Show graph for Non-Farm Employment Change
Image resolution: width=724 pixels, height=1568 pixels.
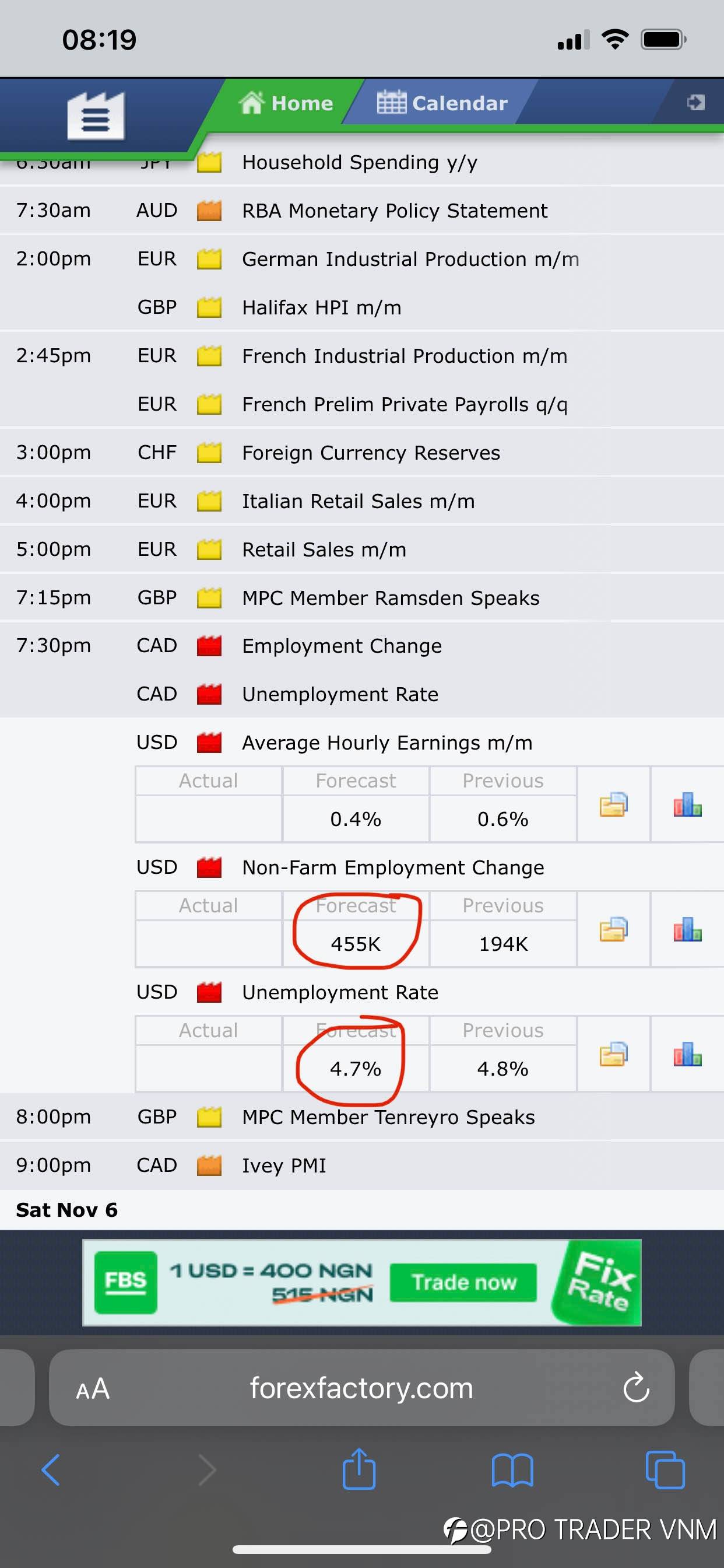687,929
